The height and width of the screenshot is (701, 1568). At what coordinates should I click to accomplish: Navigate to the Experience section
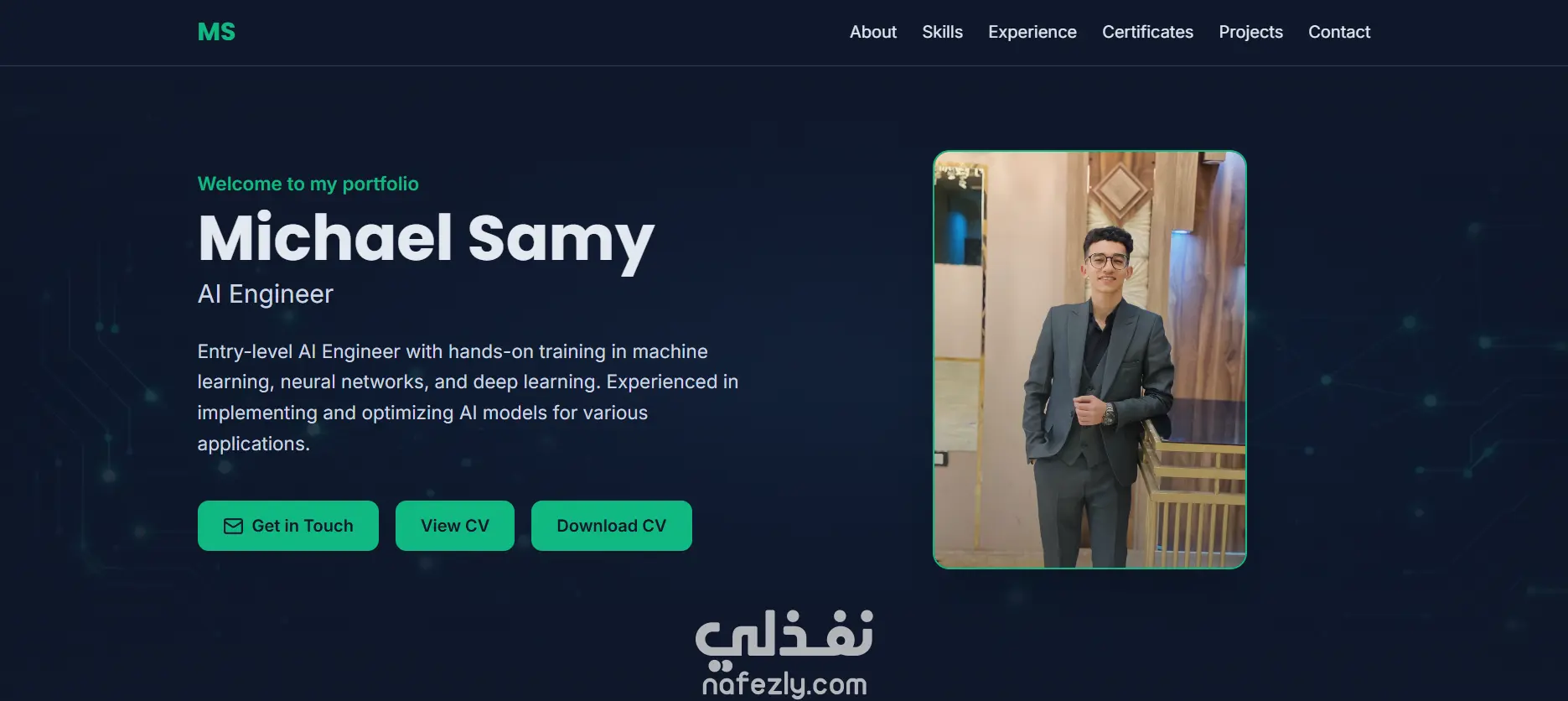pyautogui.click(x=1032, y=32)
